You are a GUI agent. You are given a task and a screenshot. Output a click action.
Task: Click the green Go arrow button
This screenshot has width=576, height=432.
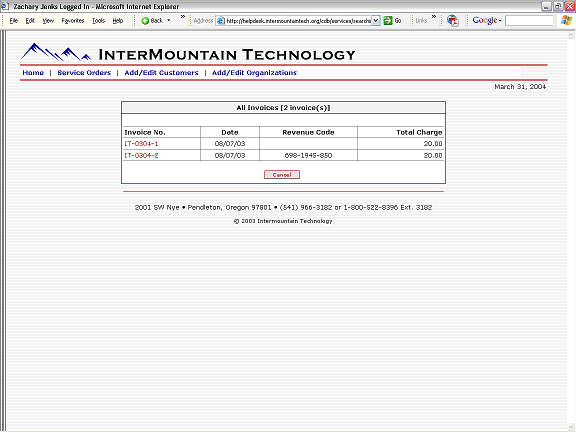click(388, 21)
